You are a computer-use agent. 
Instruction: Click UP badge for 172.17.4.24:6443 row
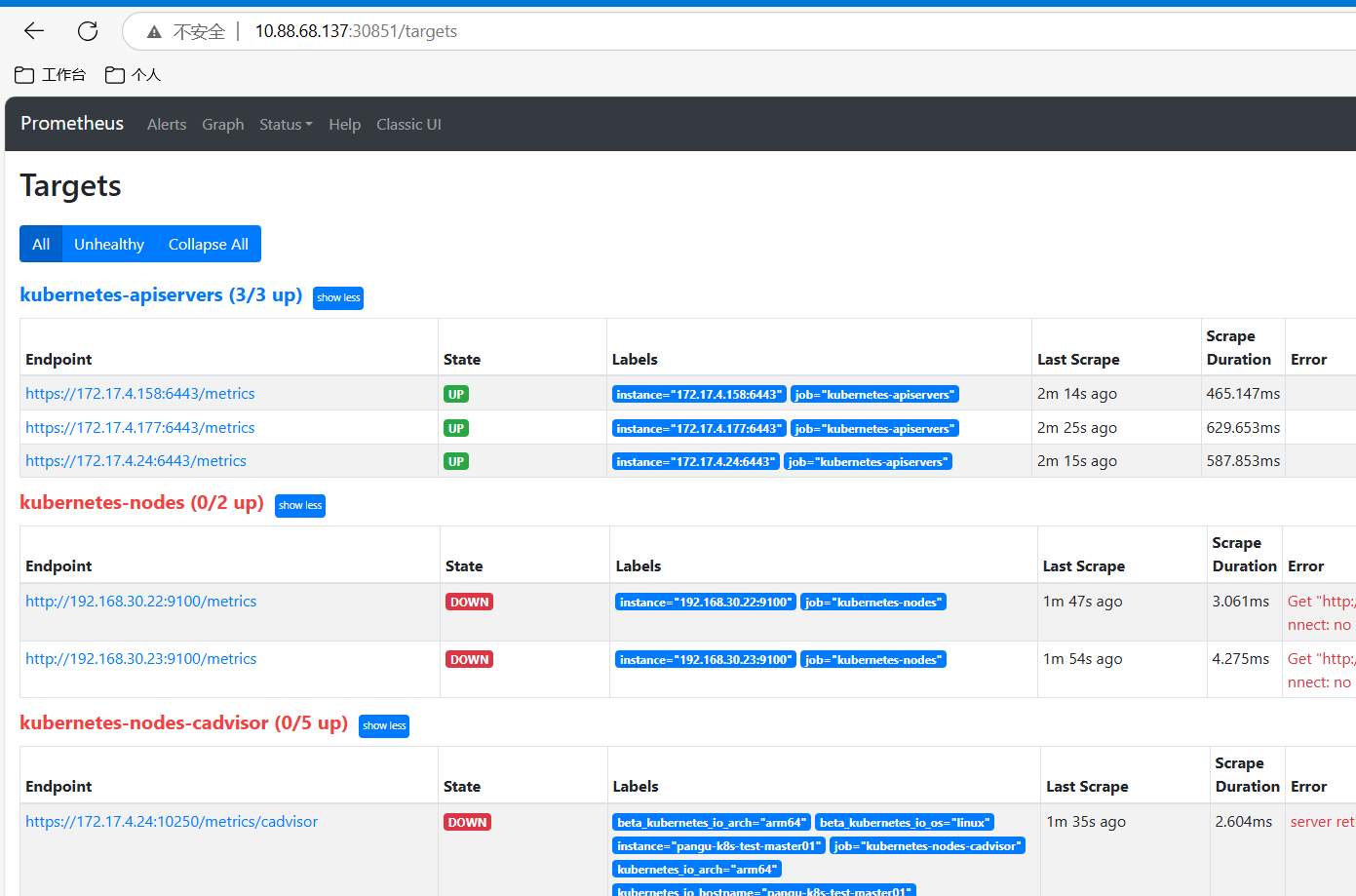[x=456, y=461]
